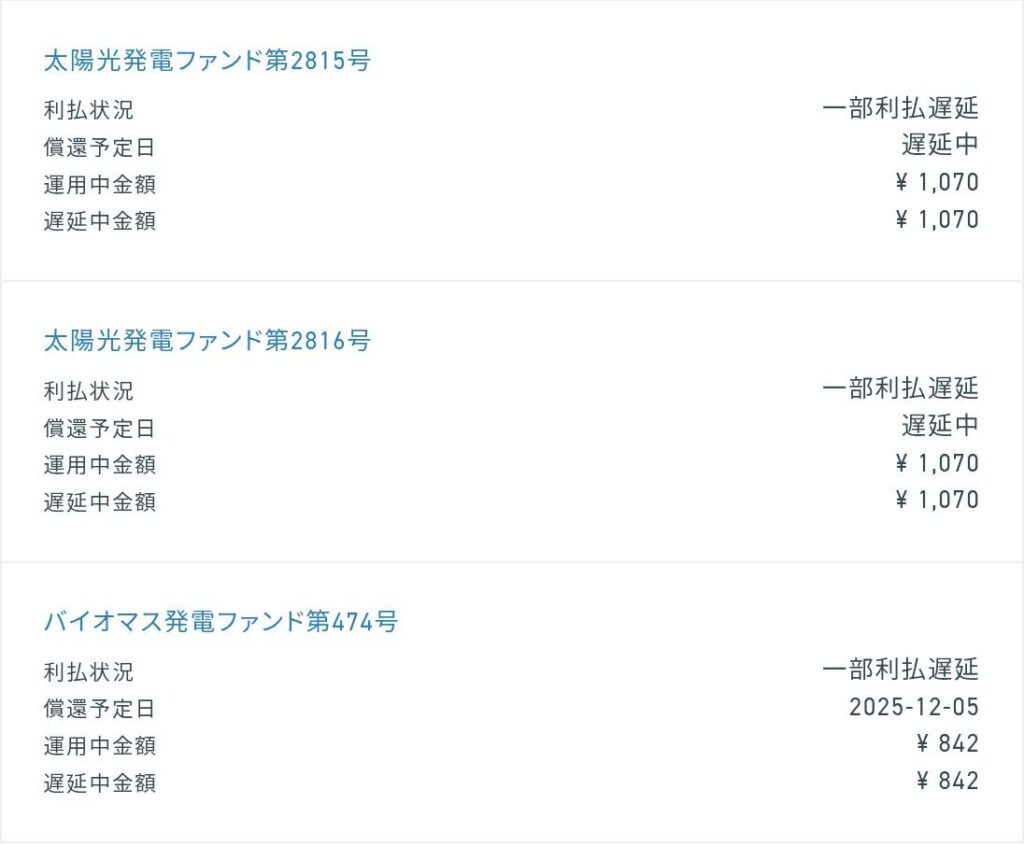This screenshot has width=1024, height=846.
Task: Click 遅延中金額 ¥ 842 value for fund 第474号
Action: [x=947, y=781]
